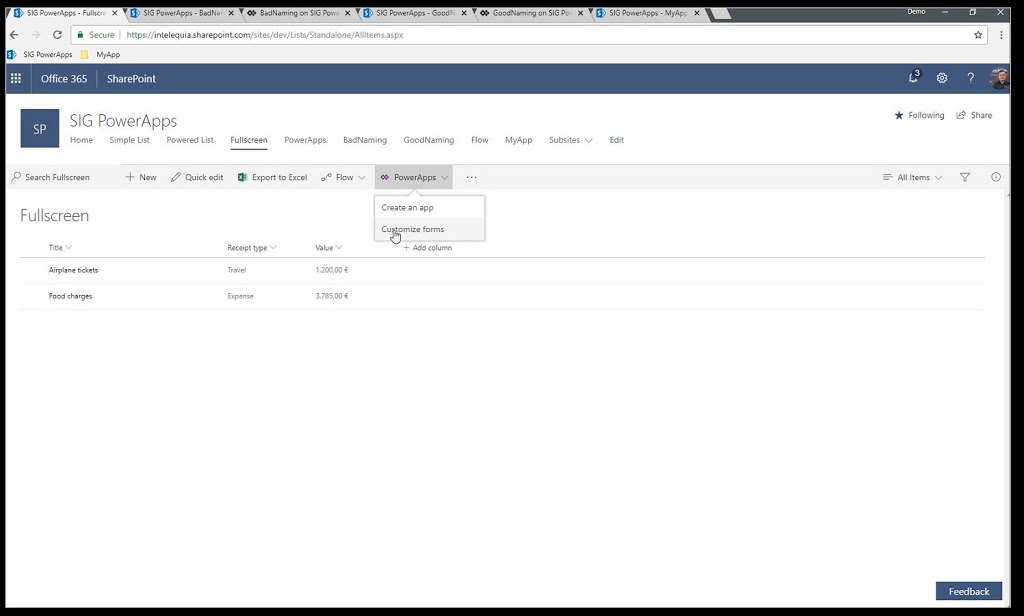Open the more commands ellipsis

click(472, 177)
